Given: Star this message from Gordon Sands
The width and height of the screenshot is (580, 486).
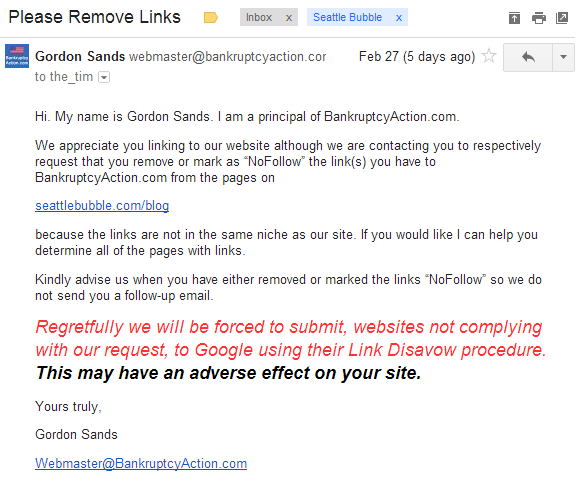Looking at the screenshot, I should click(x=489, y=56).
